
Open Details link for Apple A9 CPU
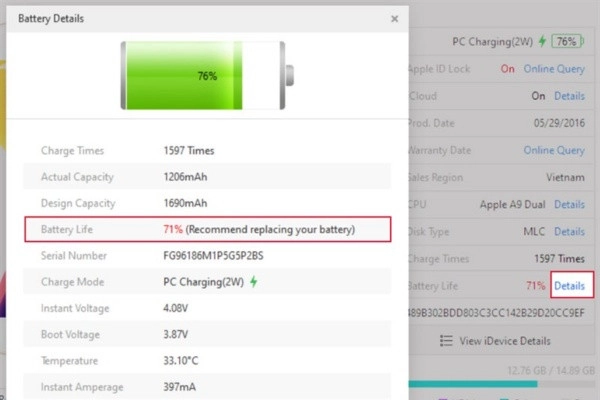pyautogui.click(x=569, y=204)
